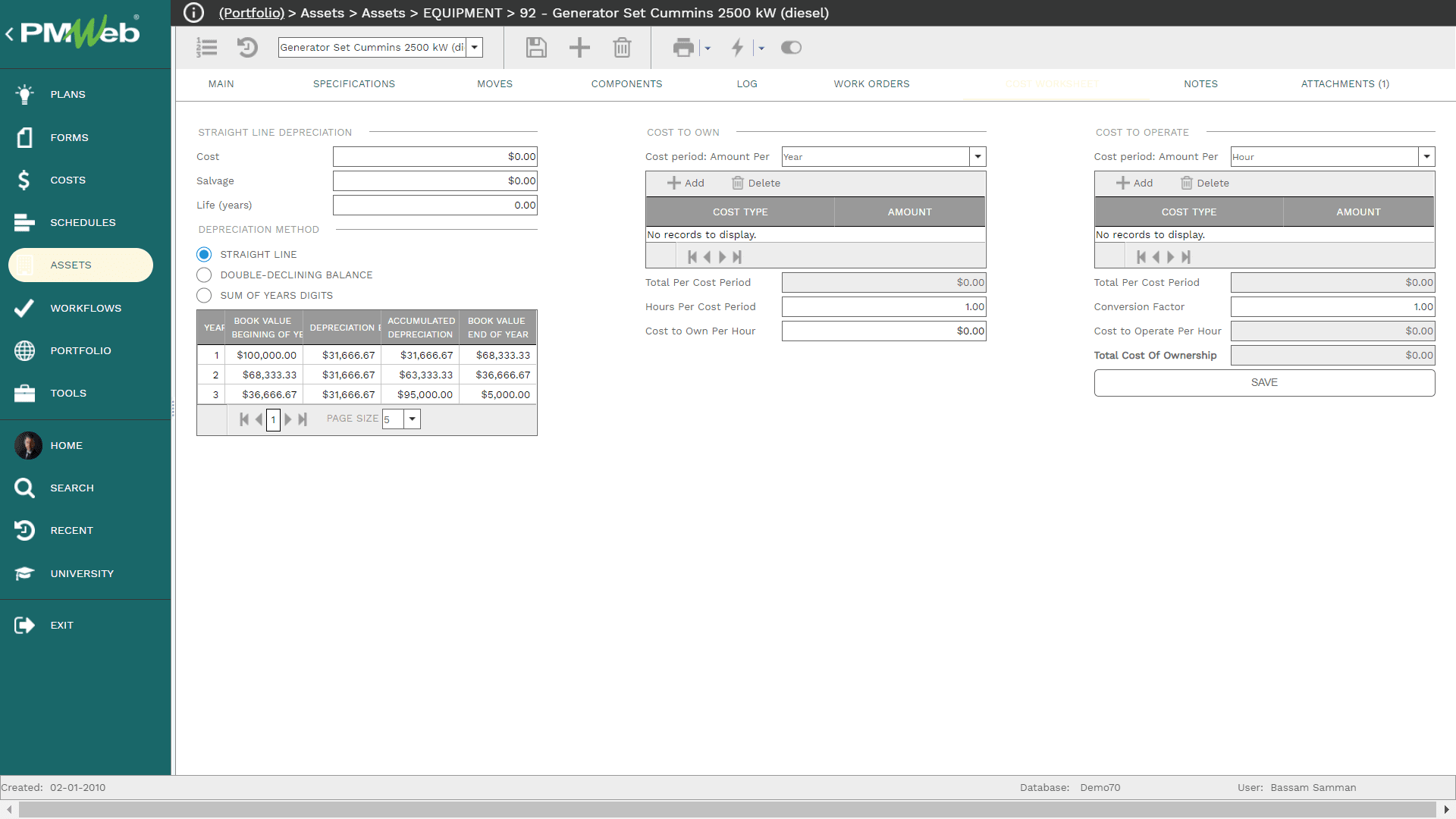Click the lightning bolt actions icon
The width and height of the screenshot is (1456, 819).
(737, 48)
